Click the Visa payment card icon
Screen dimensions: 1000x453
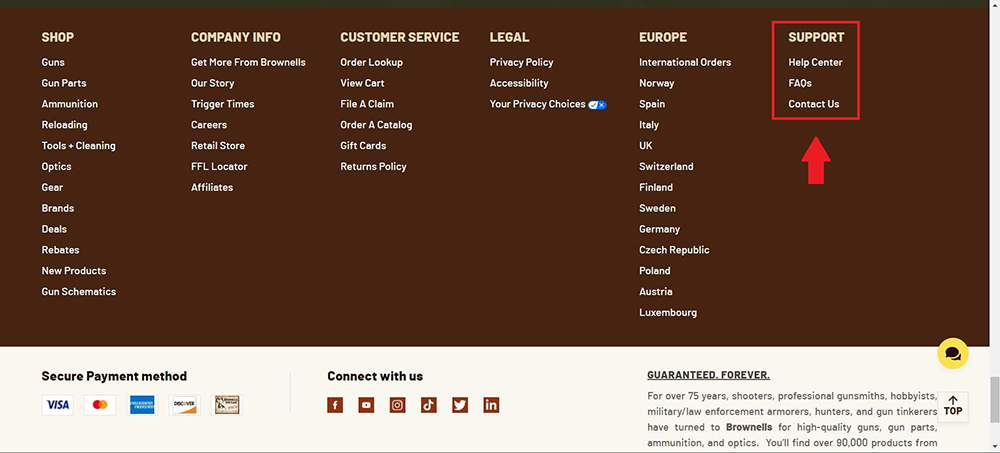click(x=57, y=405)
